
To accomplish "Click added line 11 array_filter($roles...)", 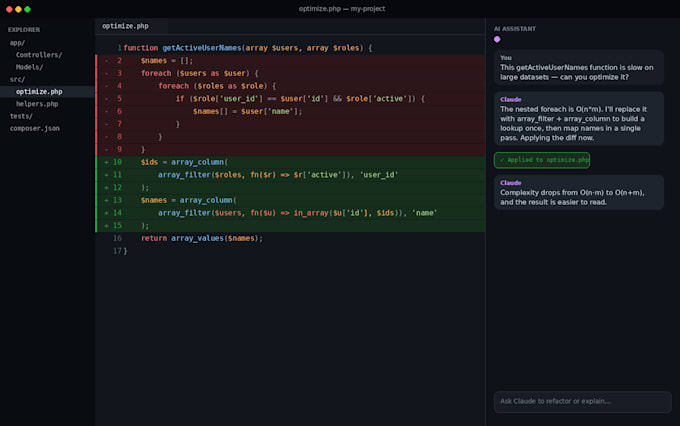I will point(290,175).
